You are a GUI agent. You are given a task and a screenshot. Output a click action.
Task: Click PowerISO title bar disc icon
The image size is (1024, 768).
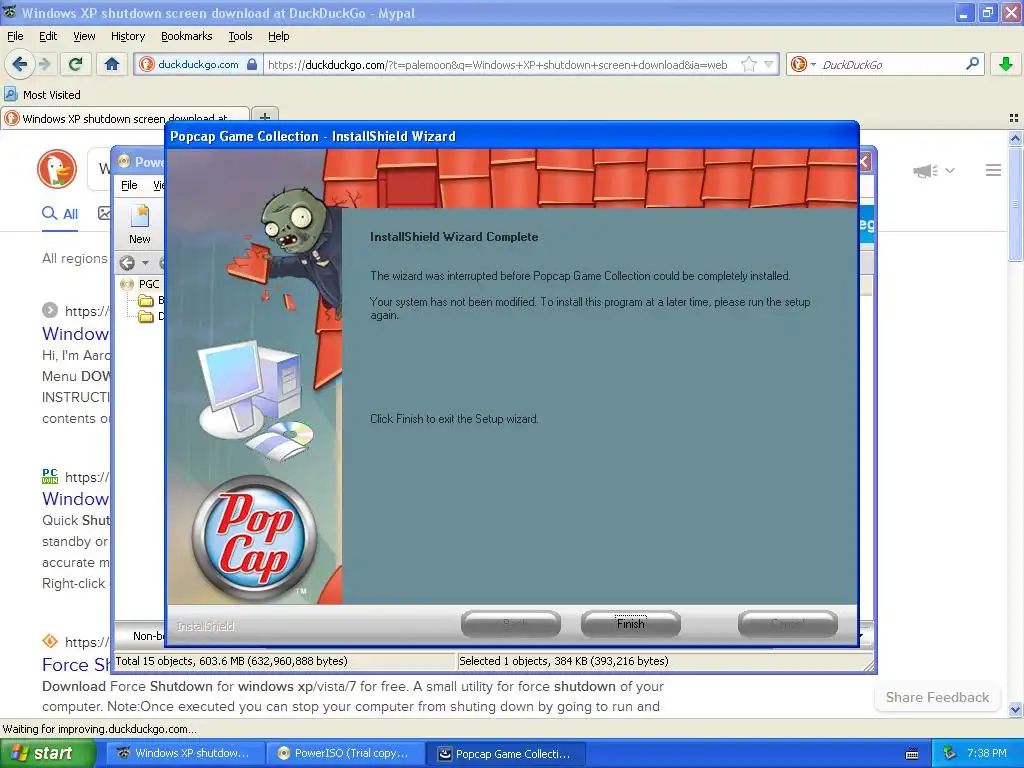tap(124, 161)
